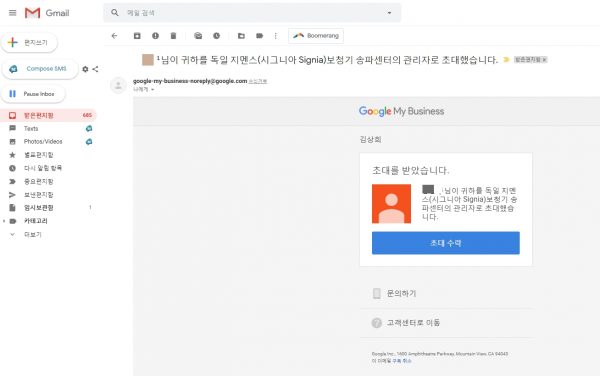Click Compose SMS button
Image resolution: width=600 pixels, height=376 pixels.
pyautogui.click(x=40, y=69)
